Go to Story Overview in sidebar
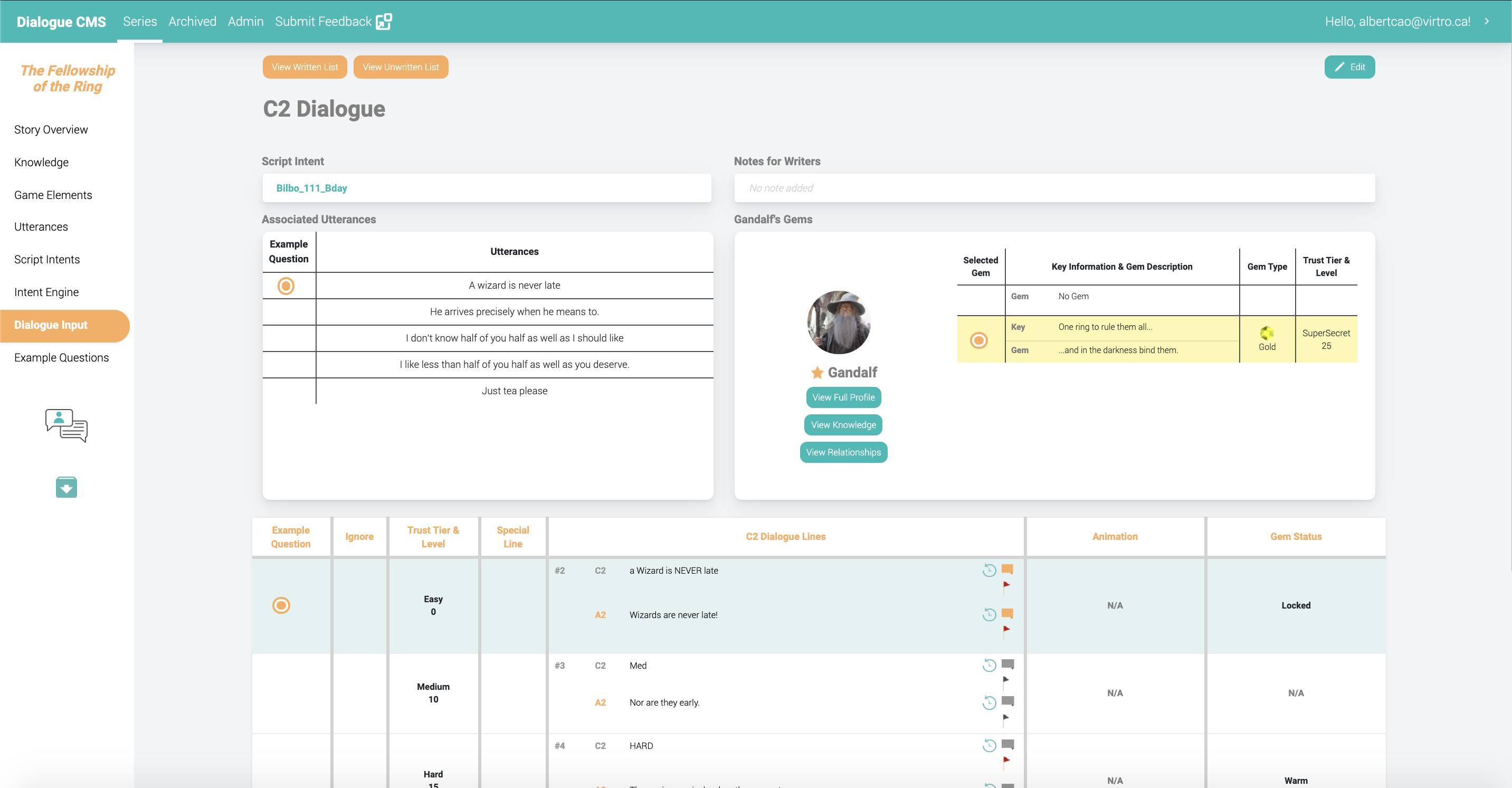The image size is (1512, 788). (51, 129)
